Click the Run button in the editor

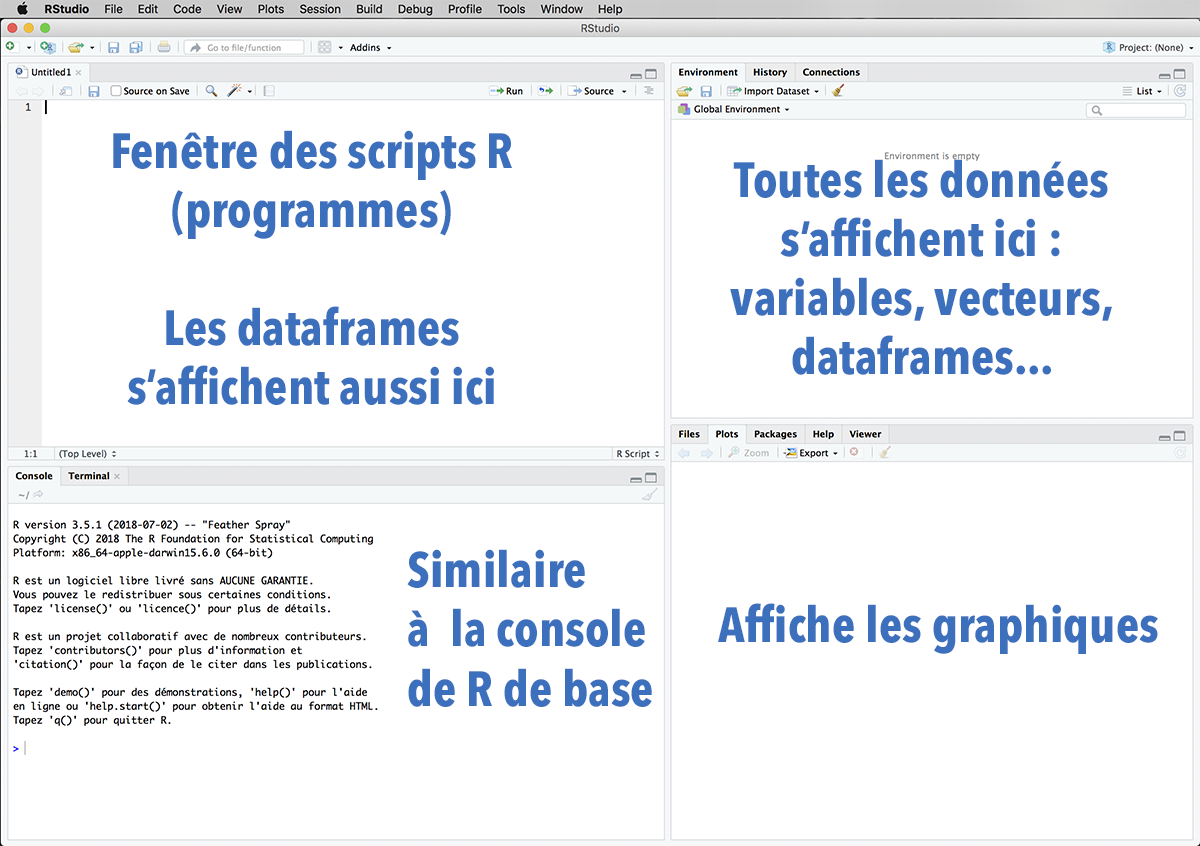507,91
